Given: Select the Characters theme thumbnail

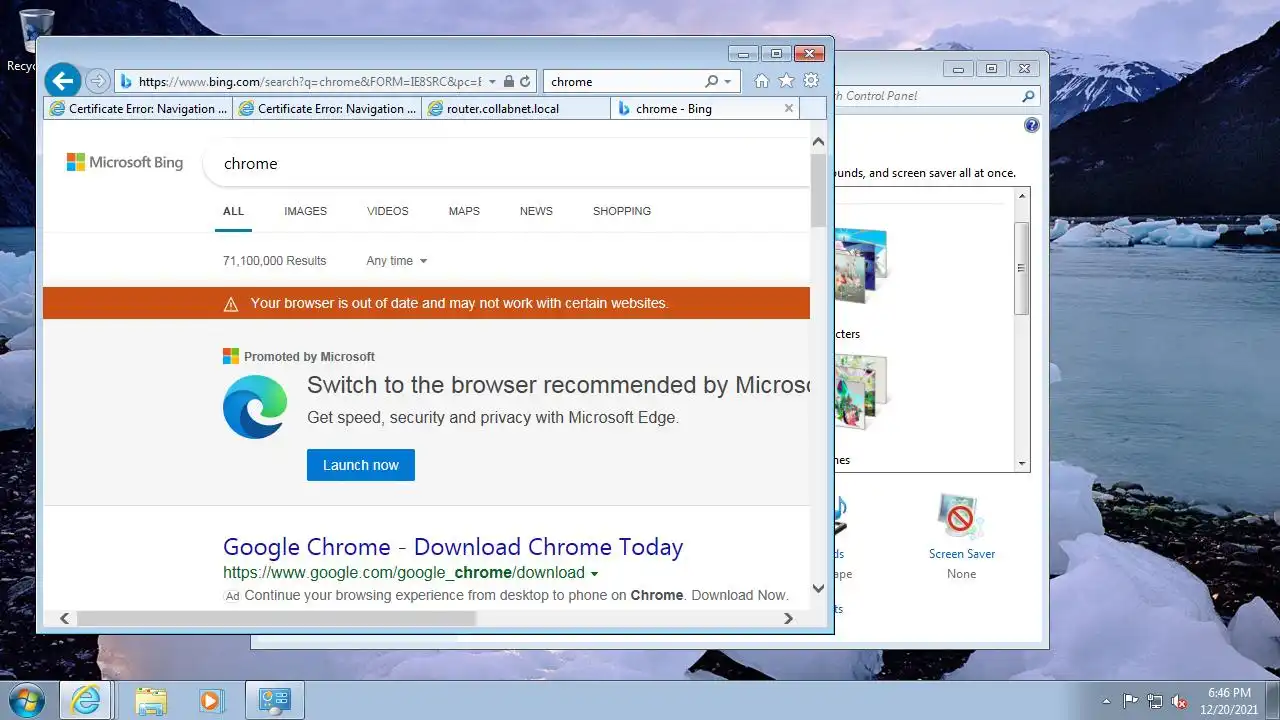Looking at the screenshot, I should coord(862,264).
